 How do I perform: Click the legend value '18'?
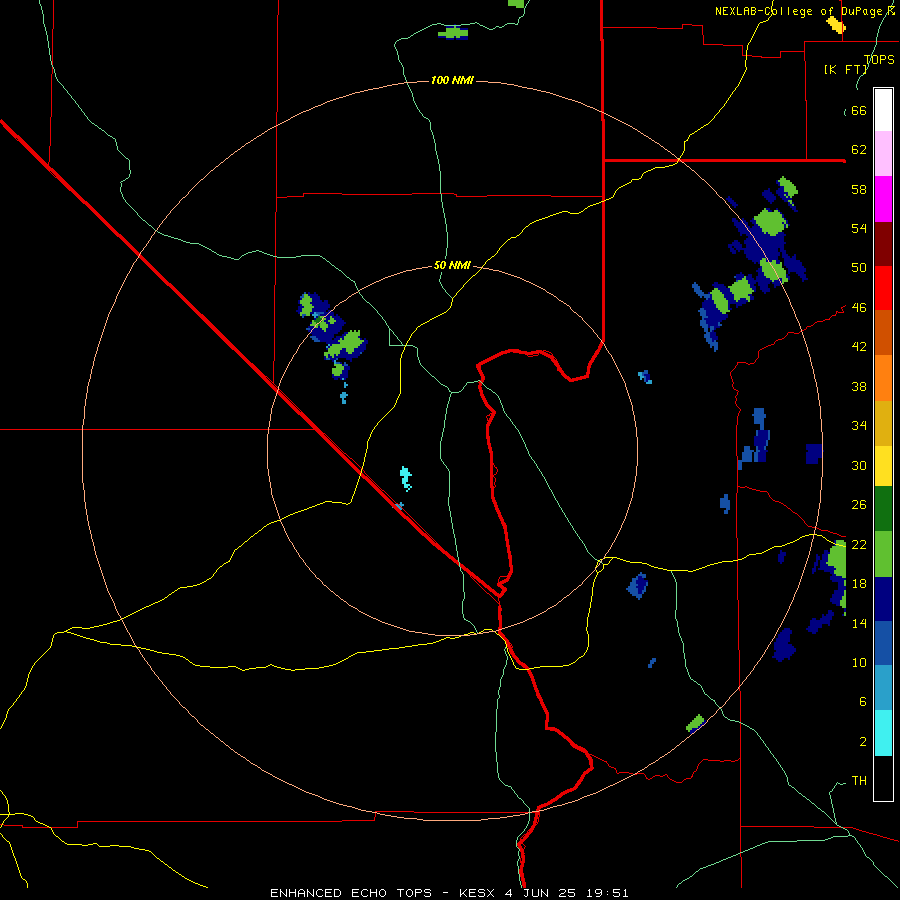click(x=859, y=584)
